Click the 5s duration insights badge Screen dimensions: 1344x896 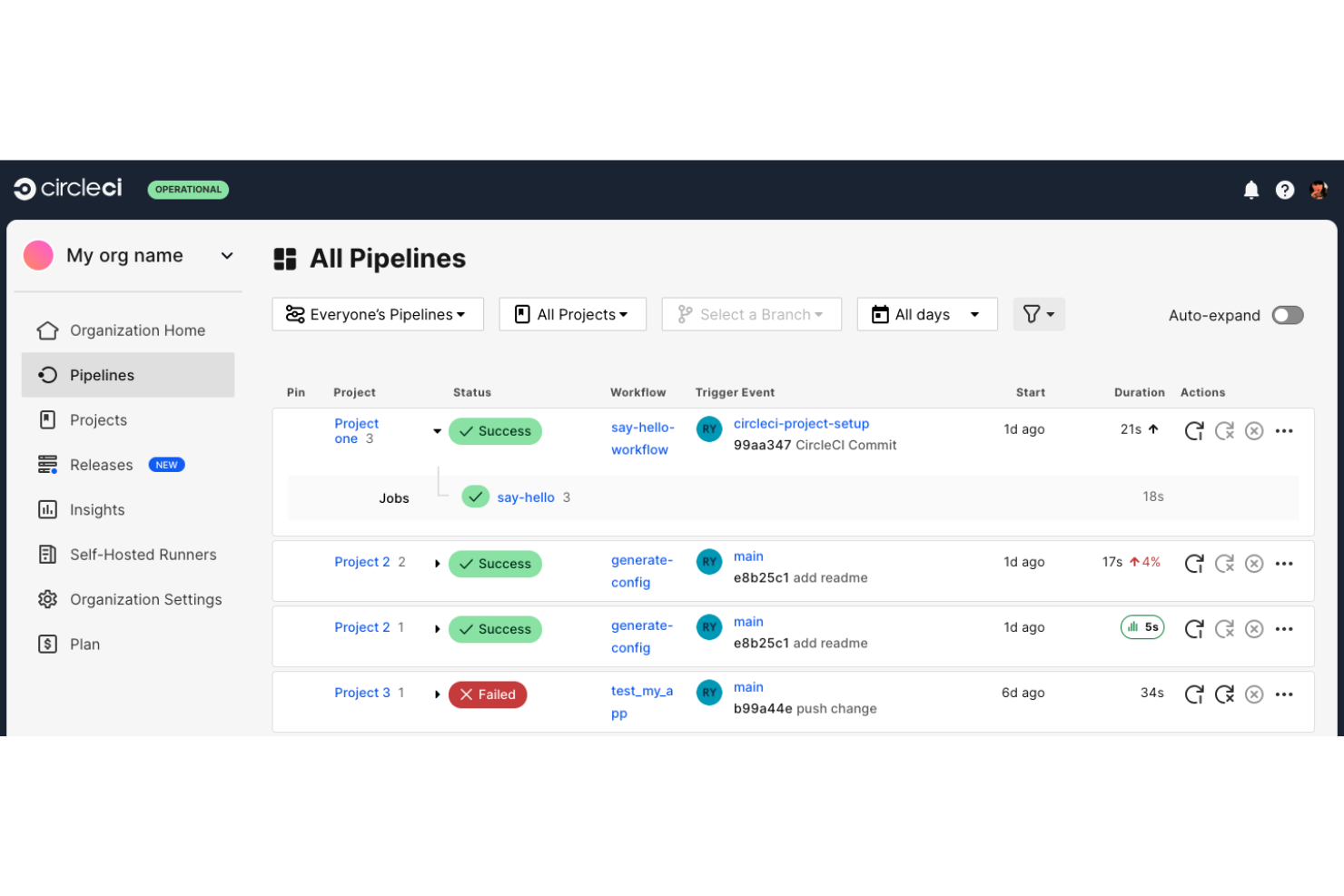(1141, 627)
